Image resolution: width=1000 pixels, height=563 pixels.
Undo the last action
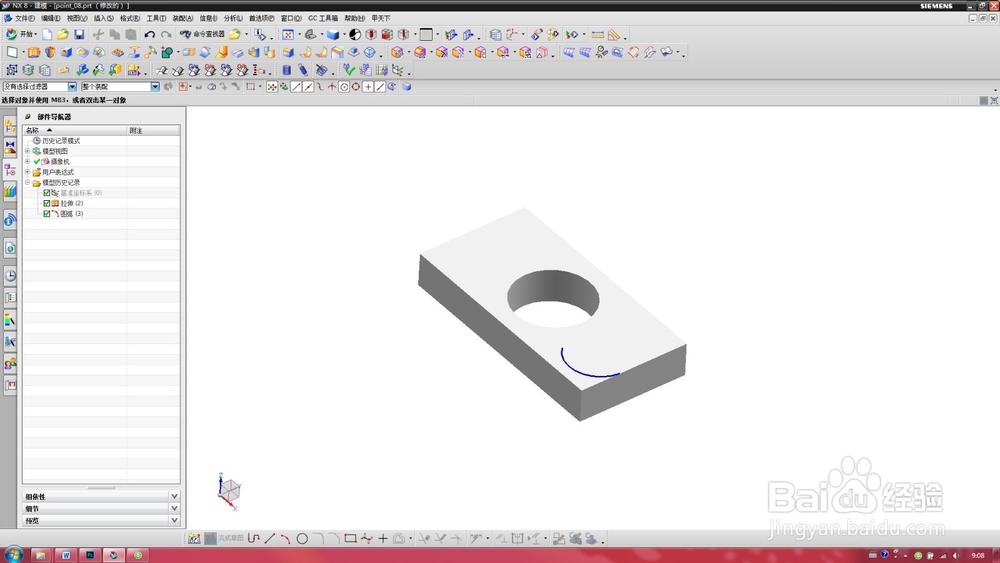149,34
